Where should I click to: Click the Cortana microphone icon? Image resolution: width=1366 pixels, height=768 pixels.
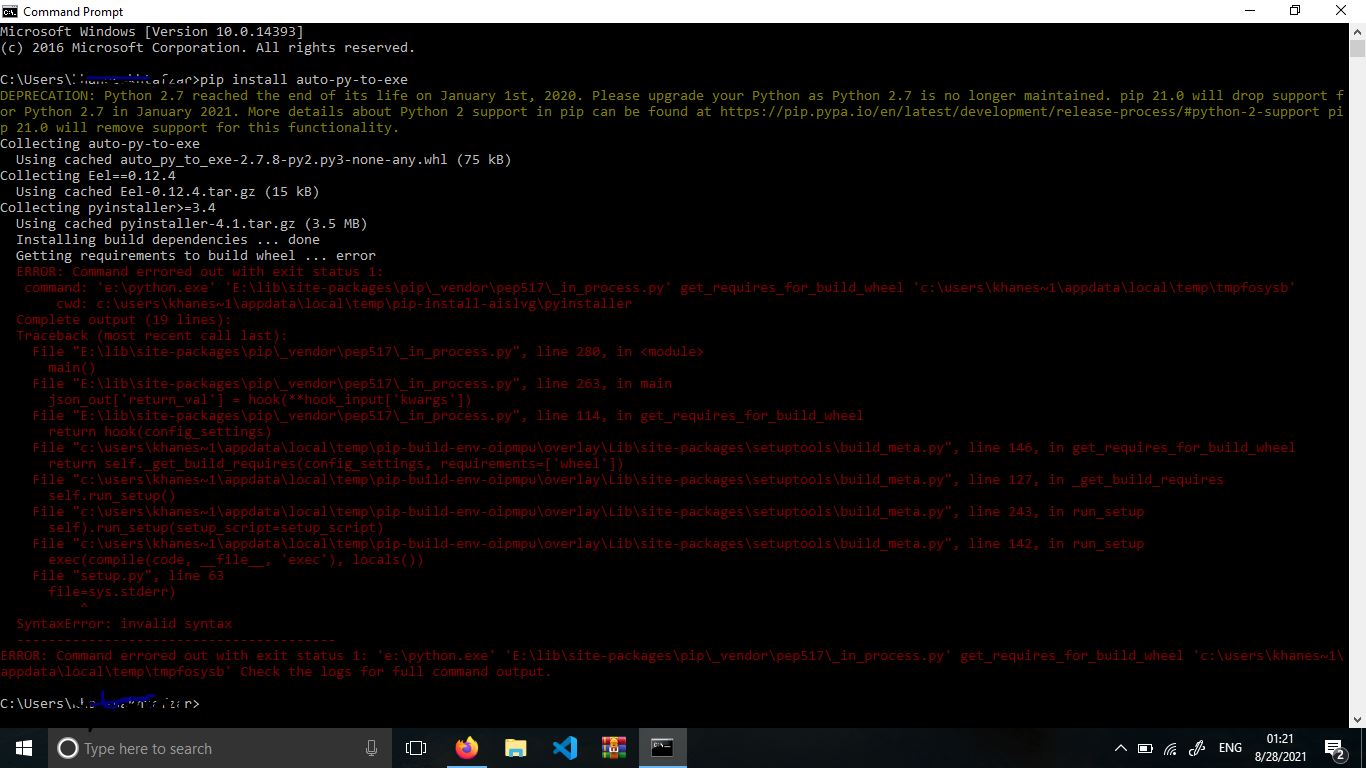371,748
